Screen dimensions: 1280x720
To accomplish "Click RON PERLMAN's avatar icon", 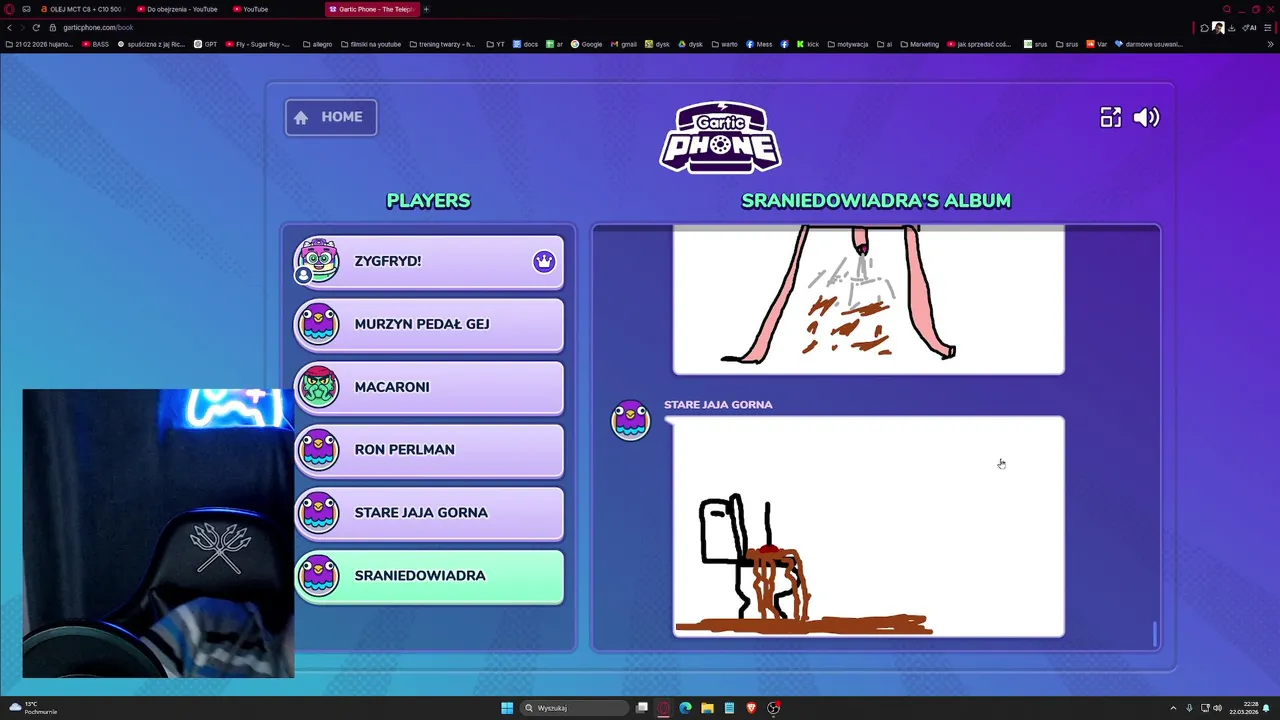I will click(319, 450).
